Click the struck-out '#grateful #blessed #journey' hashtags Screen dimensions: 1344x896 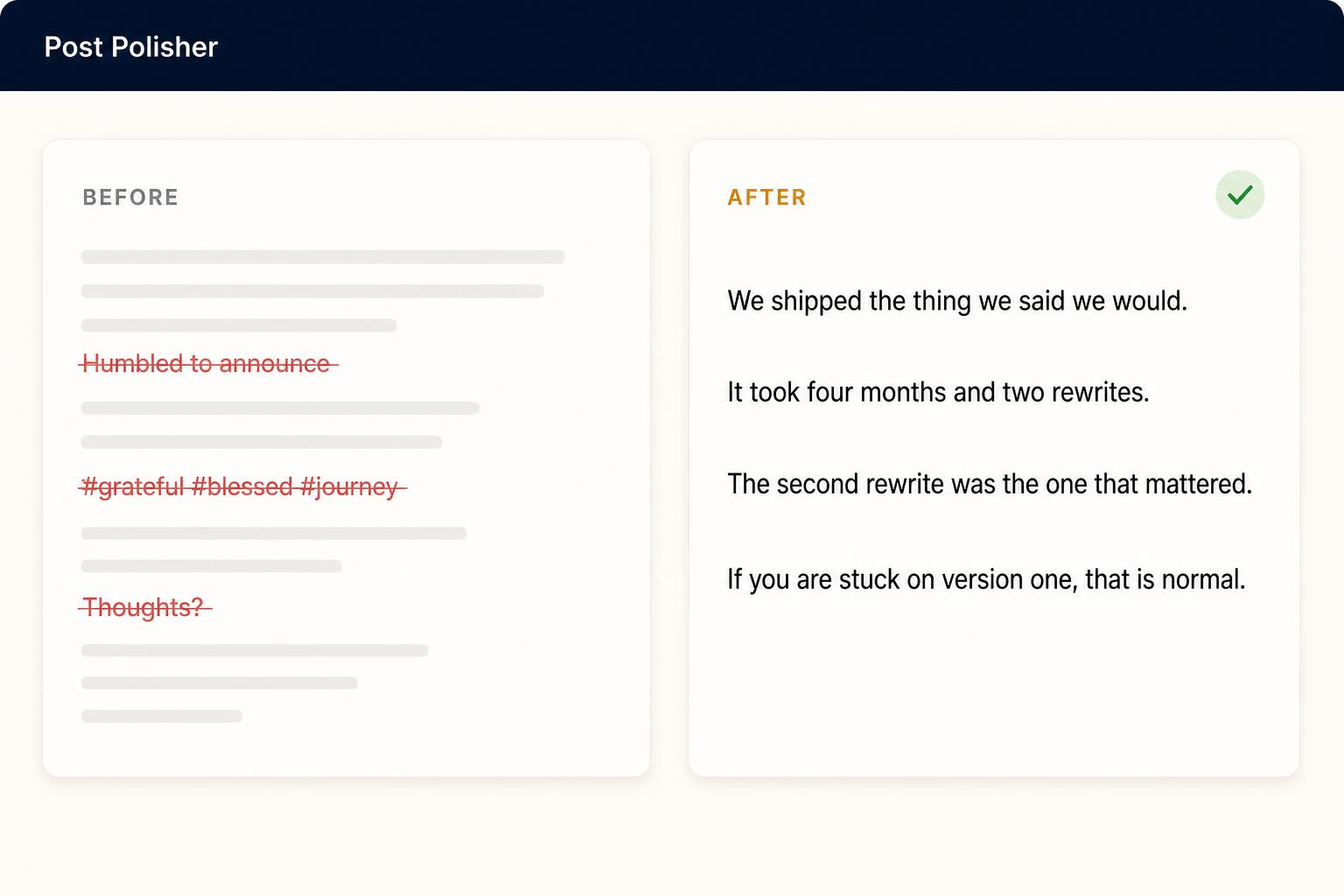point(242,486)
